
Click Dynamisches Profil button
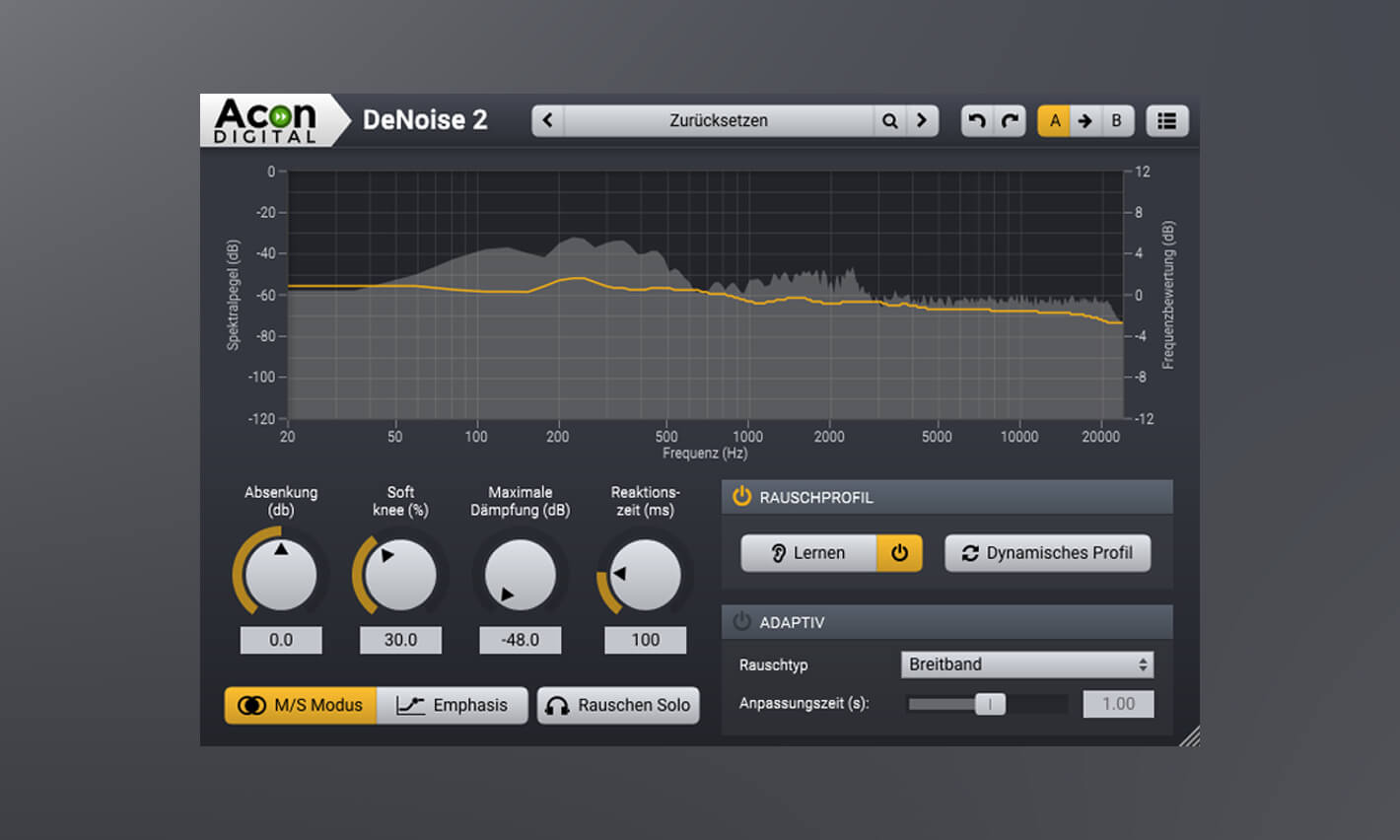coord(1047,553)
